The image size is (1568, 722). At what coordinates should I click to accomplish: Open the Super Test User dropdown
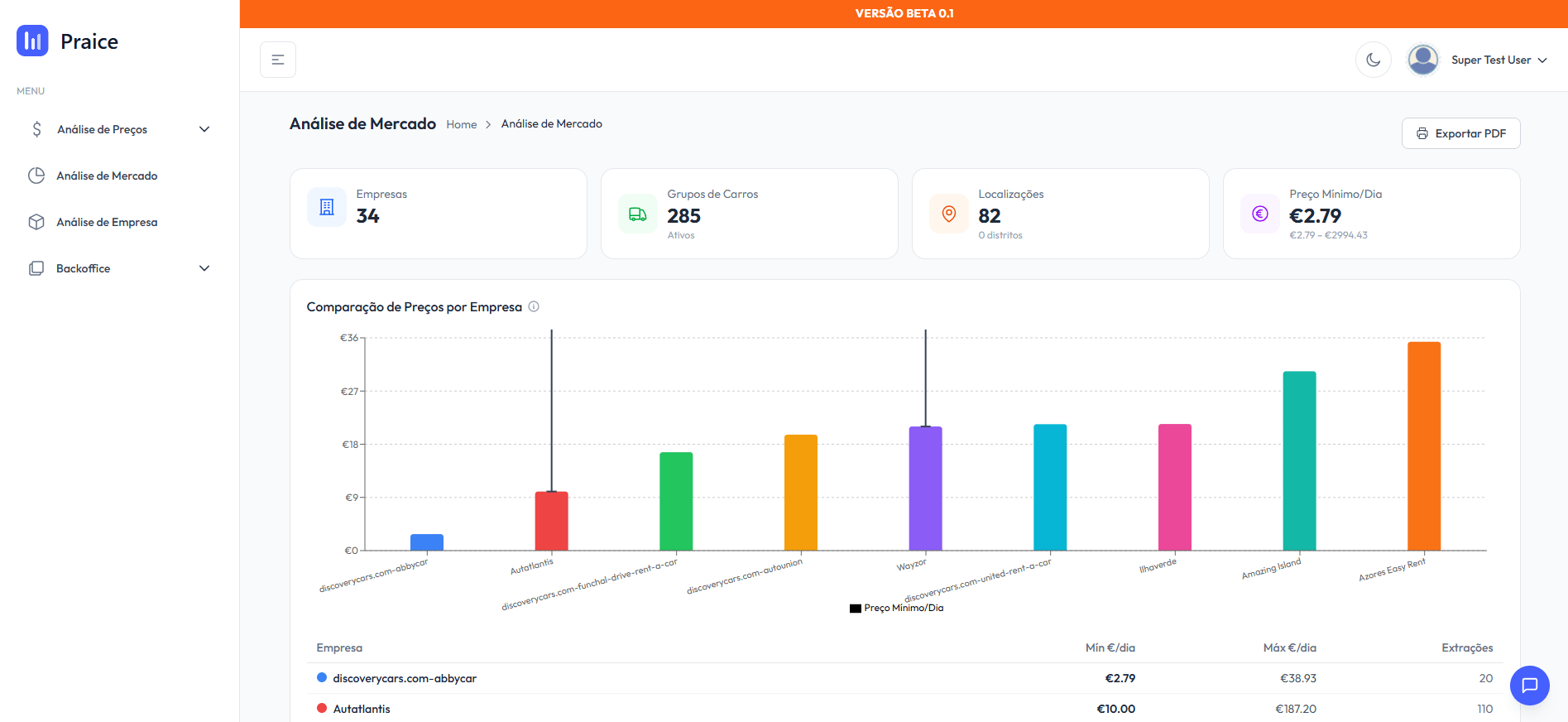(1498, 60)
